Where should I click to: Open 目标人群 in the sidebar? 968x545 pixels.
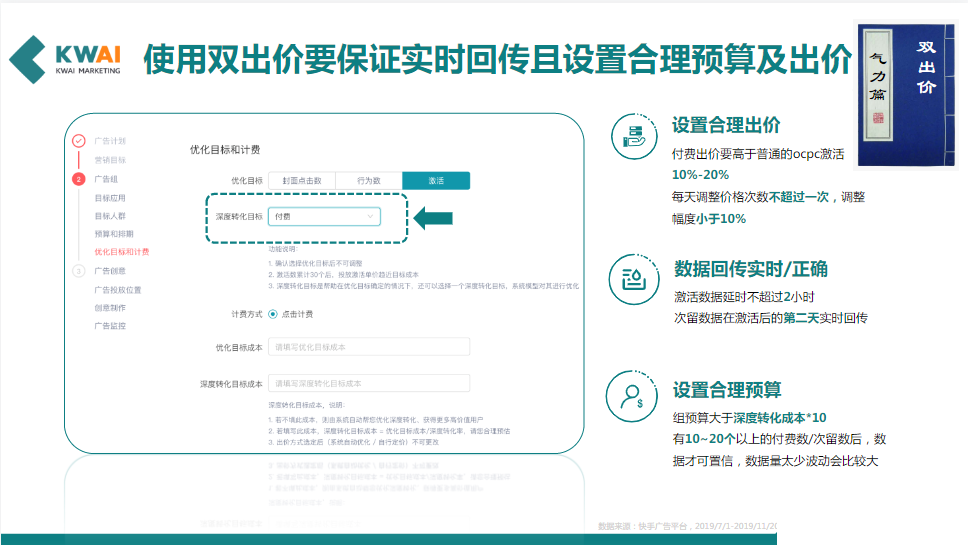point(110,216)
